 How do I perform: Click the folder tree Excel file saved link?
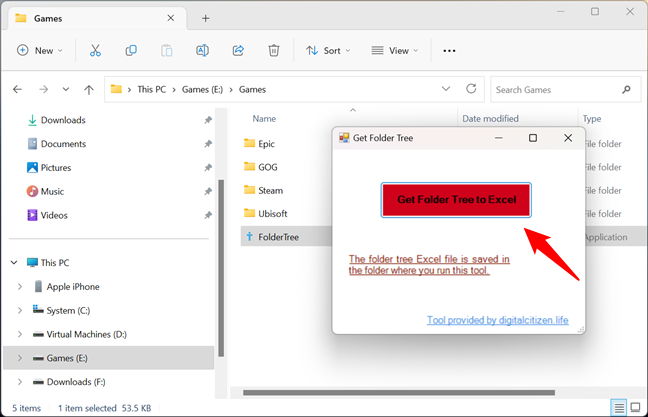coord(429,265)
